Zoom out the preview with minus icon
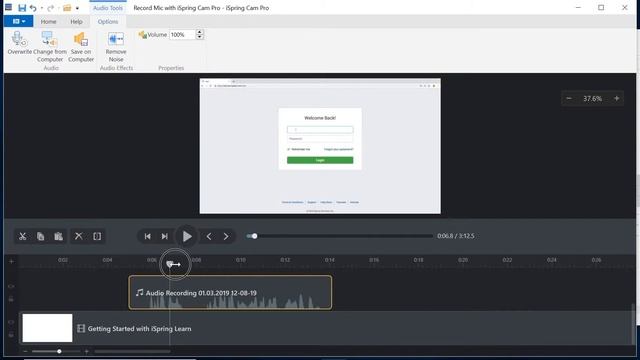 tap(569, 98)
